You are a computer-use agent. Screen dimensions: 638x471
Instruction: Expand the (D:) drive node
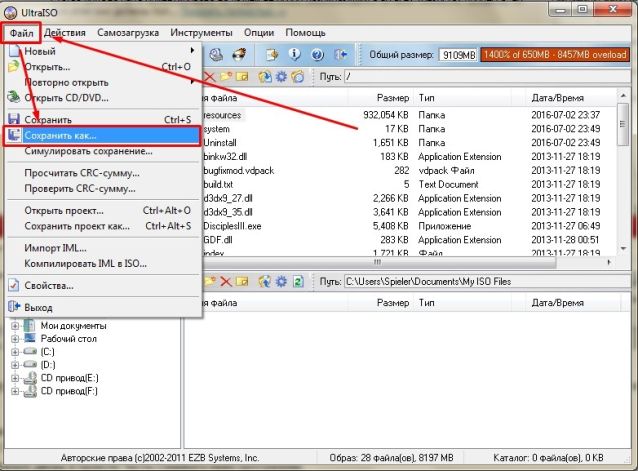click(15, 365)
